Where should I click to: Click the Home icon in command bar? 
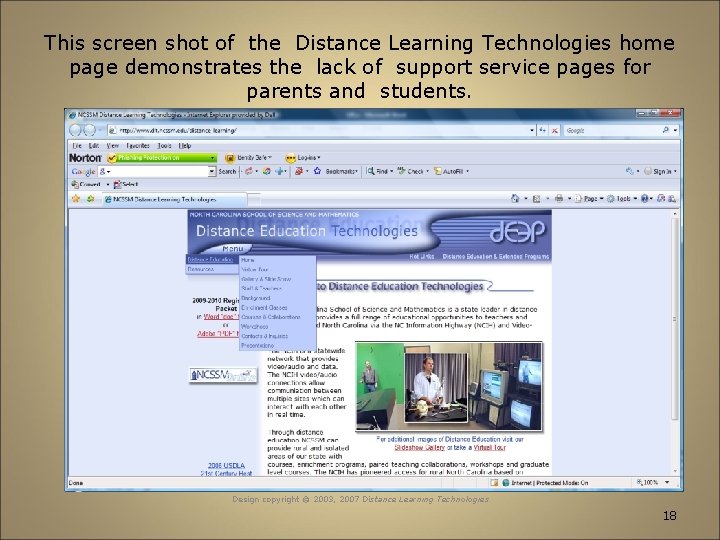(515, 199)
